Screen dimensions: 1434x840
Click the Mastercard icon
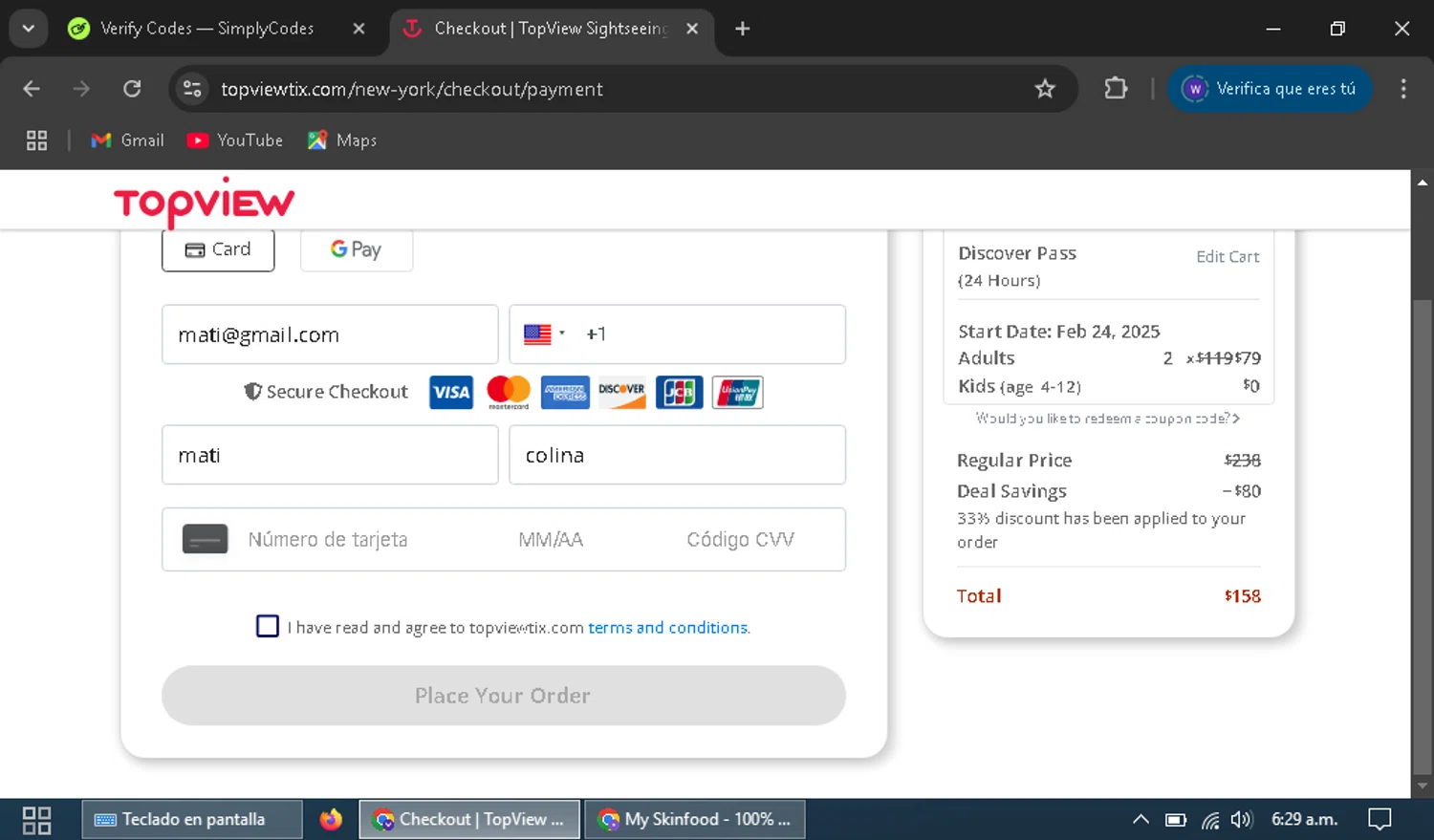click(509, 392)
